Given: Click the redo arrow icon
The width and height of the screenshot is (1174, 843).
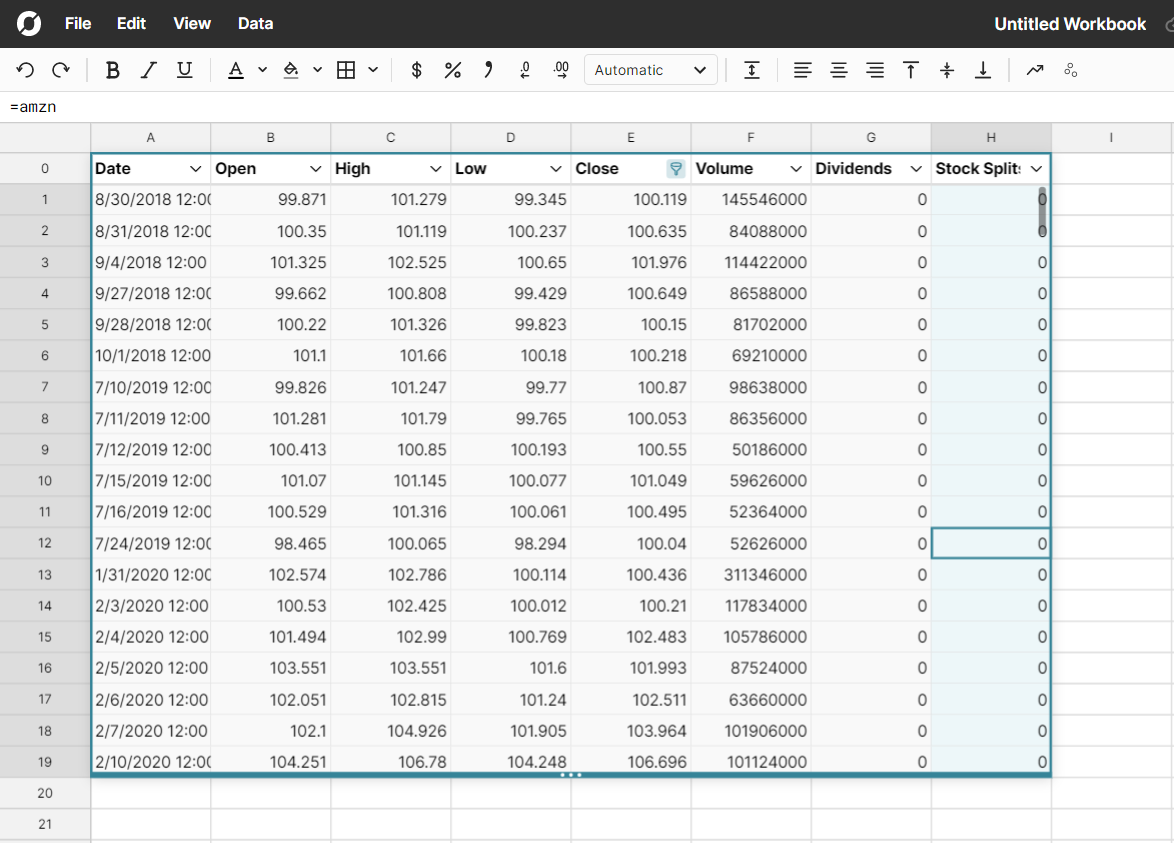Looking at the screenshot, I should (x=61, y=70).
